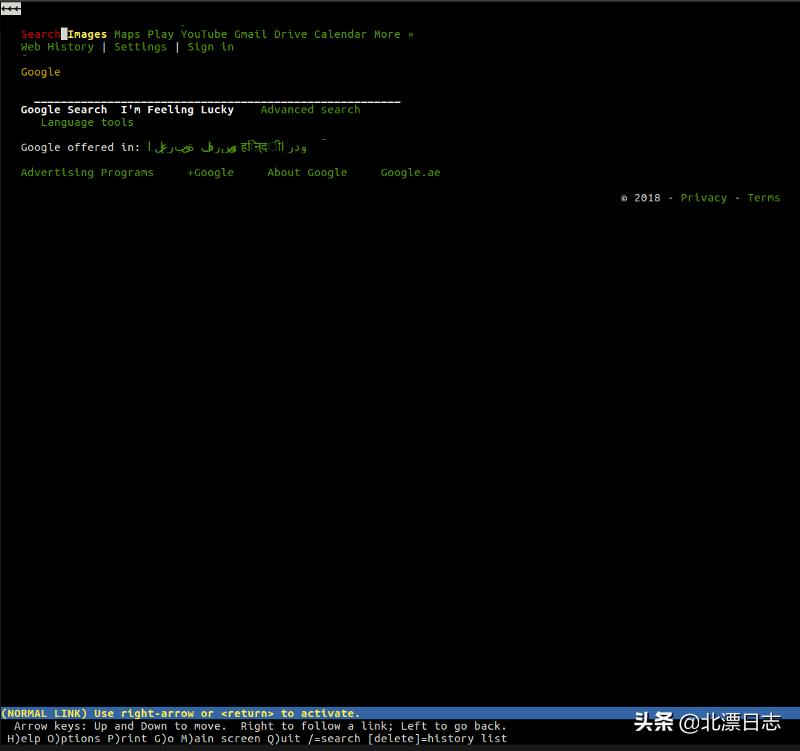Click the 'Google offered in:' label
The image size is (800, 751).
pyautogui.click(x=80, y=147)
